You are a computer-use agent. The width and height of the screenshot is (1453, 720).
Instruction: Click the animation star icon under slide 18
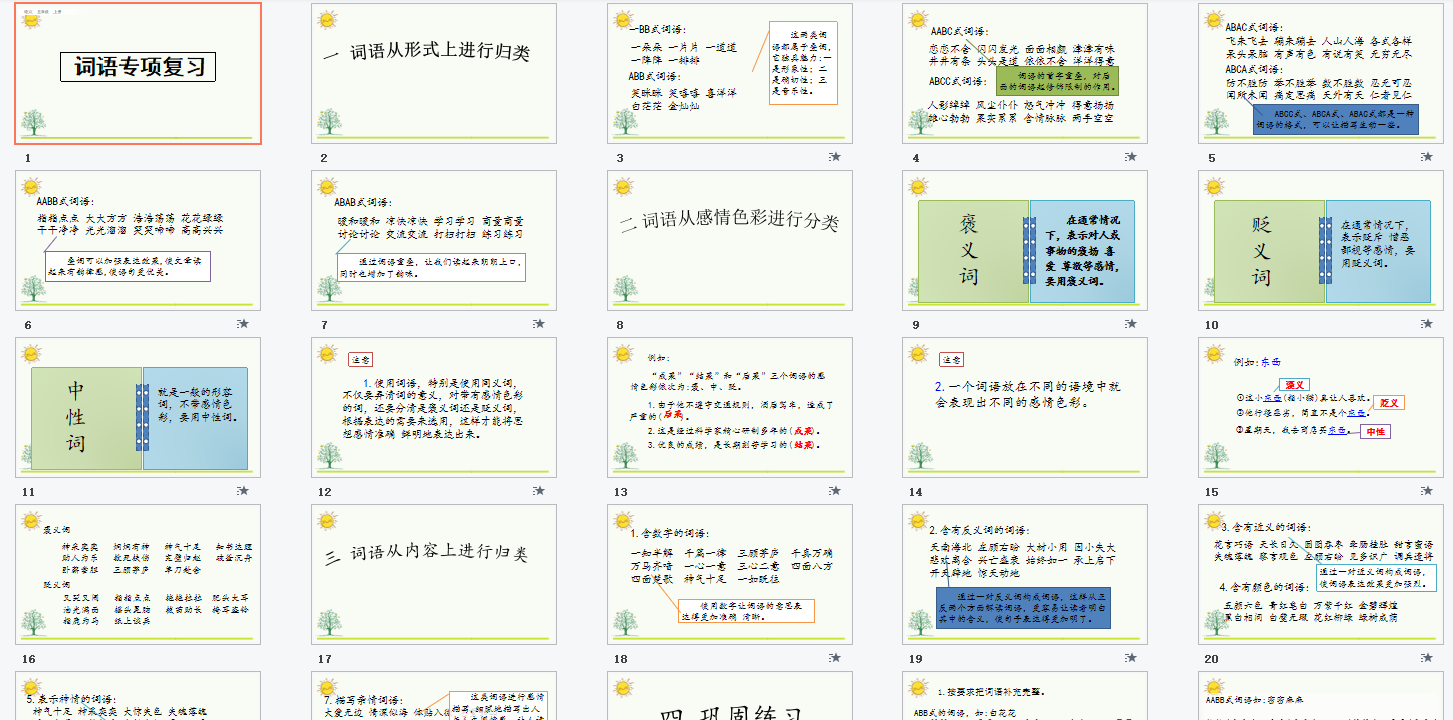pyautogui.click(x=836, y=658)
